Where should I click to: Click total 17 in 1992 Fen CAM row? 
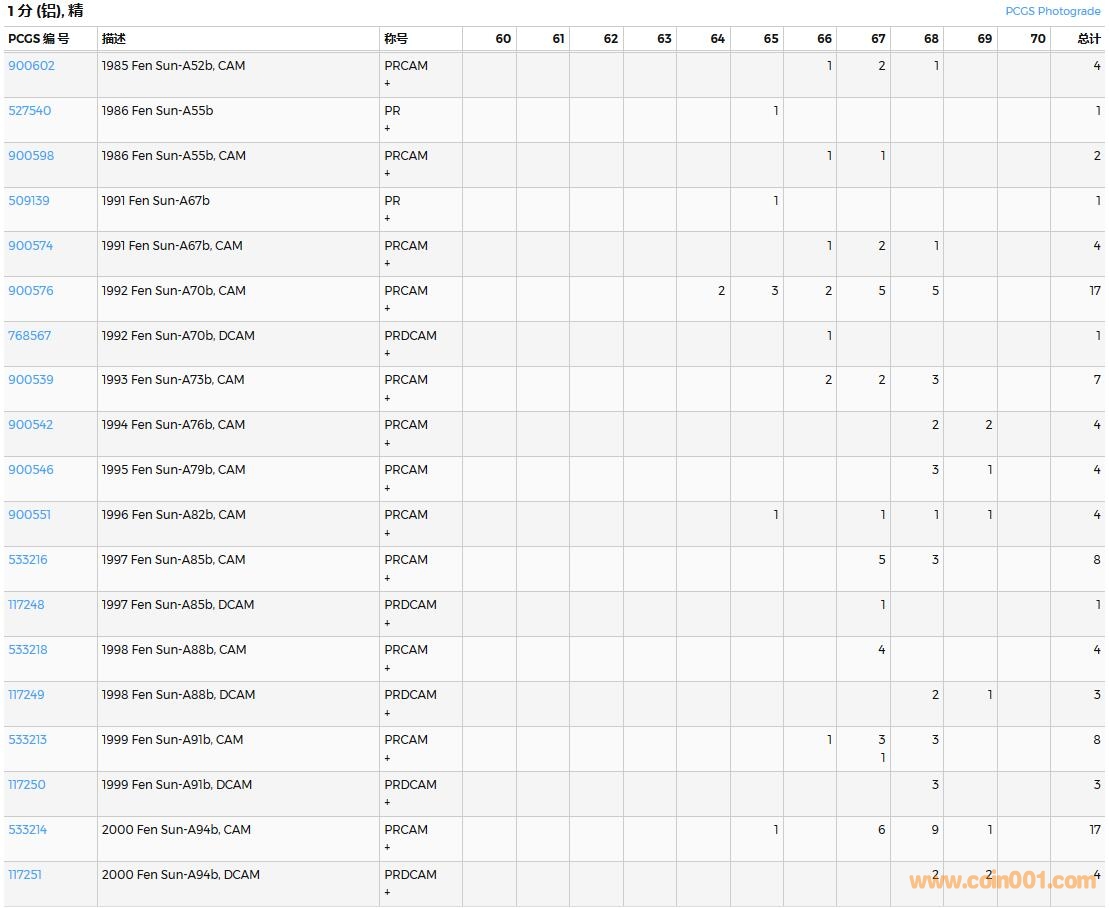click(x=1094, y=291)
